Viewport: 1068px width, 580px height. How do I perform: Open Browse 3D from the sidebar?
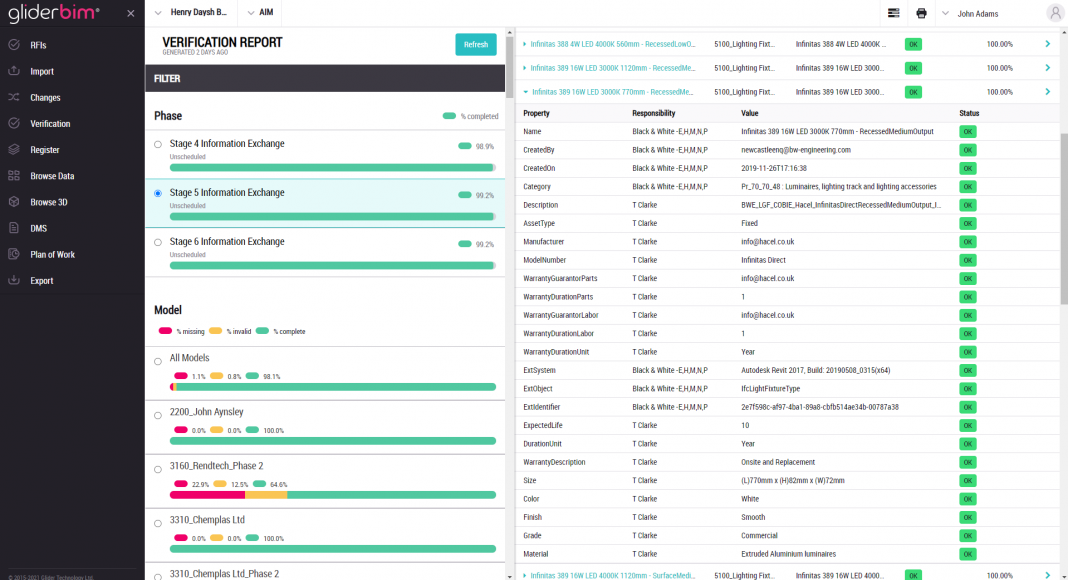(x=48, y=202)
